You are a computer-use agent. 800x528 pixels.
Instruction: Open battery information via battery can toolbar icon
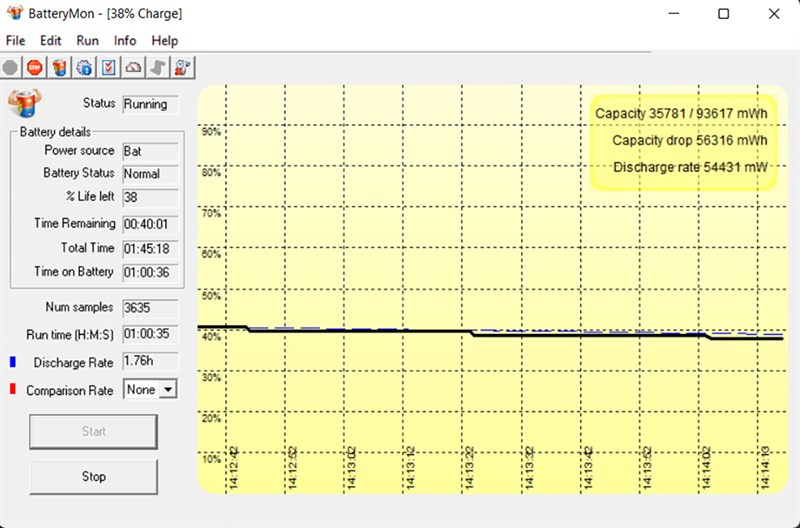coord(60,67)
